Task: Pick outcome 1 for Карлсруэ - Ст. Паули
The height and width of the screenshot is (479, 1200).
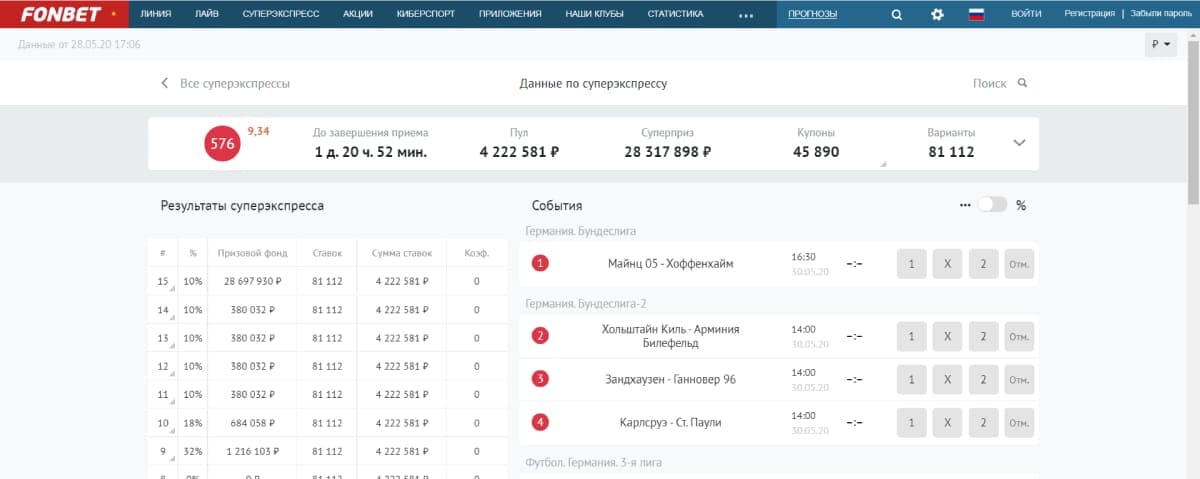Action: pyautogui.click(x=911, y=422)
